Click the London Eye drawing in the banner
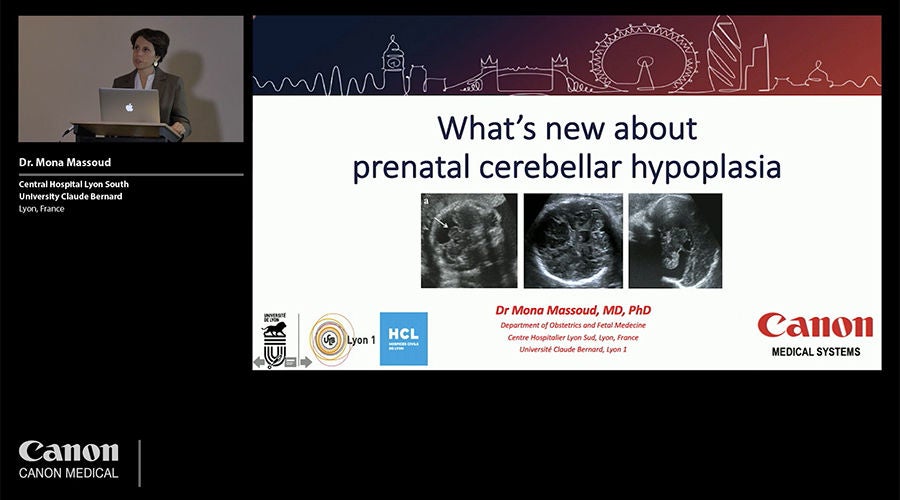900x500 pixels. coord(645,58)
